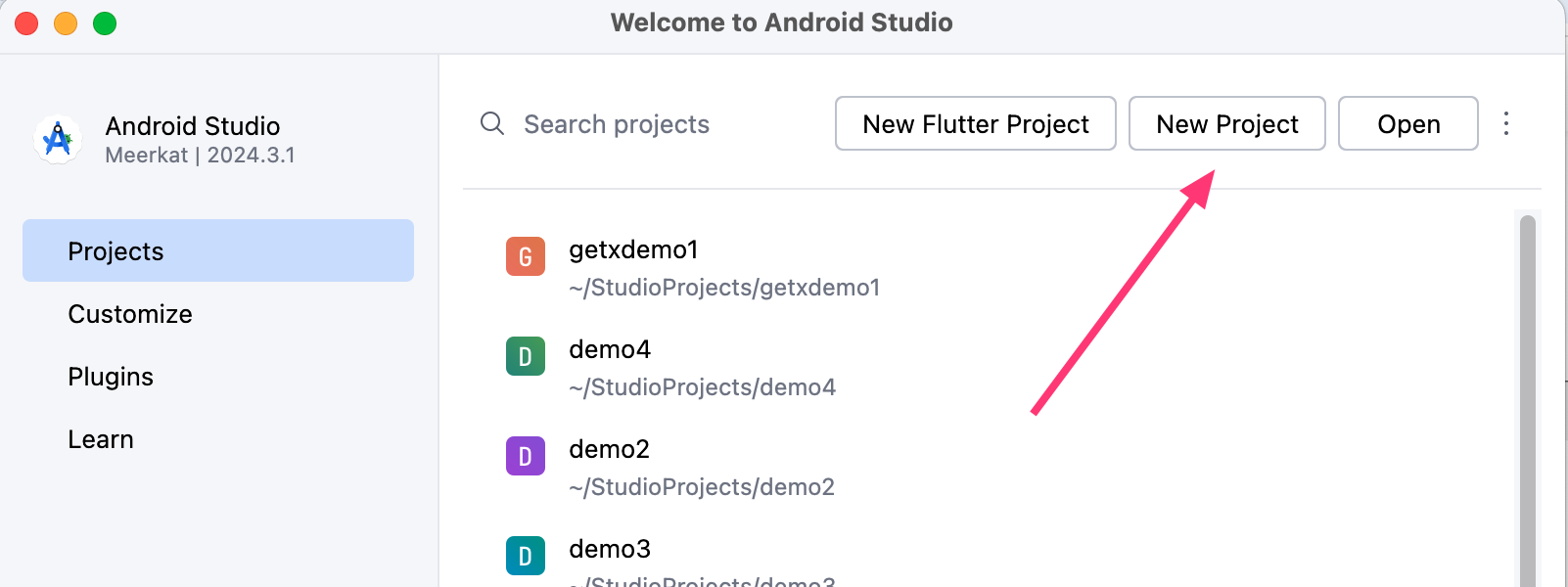1568x587 pixels.
Task: Select the demo2 project path text
Action: pos(702,487)
